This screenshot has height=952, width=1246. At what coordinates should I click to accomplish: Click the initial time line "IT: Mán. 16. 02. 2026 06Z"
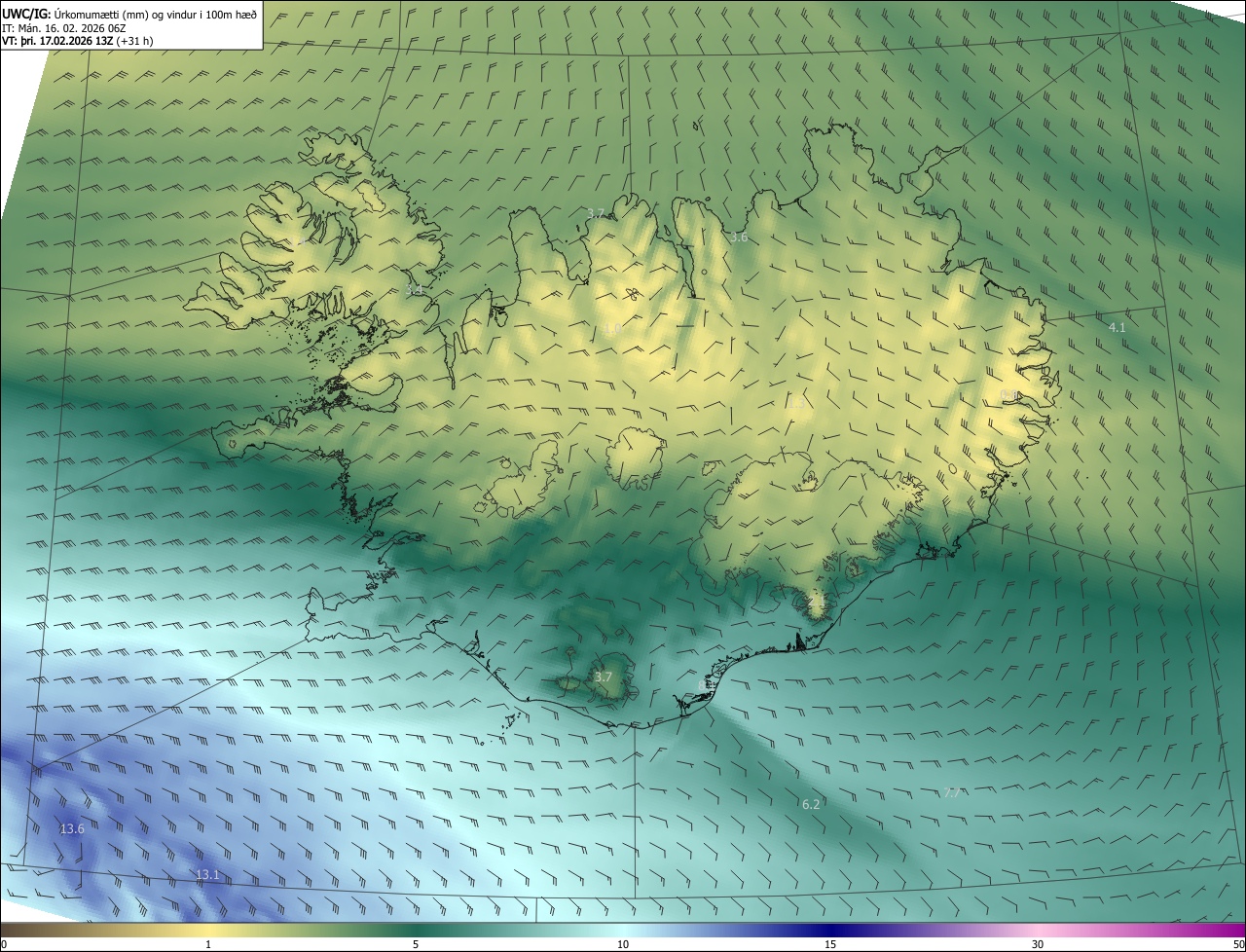coord(63,27)
